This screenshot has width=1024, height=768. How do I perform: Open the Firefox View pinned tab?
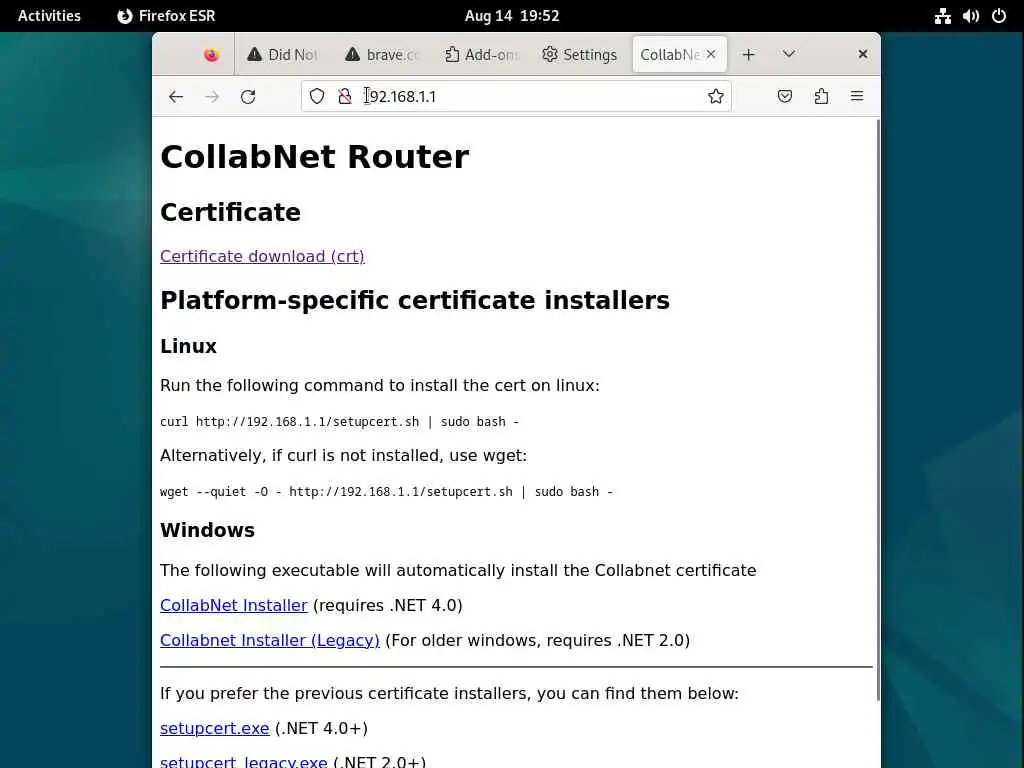coord(211,55)
